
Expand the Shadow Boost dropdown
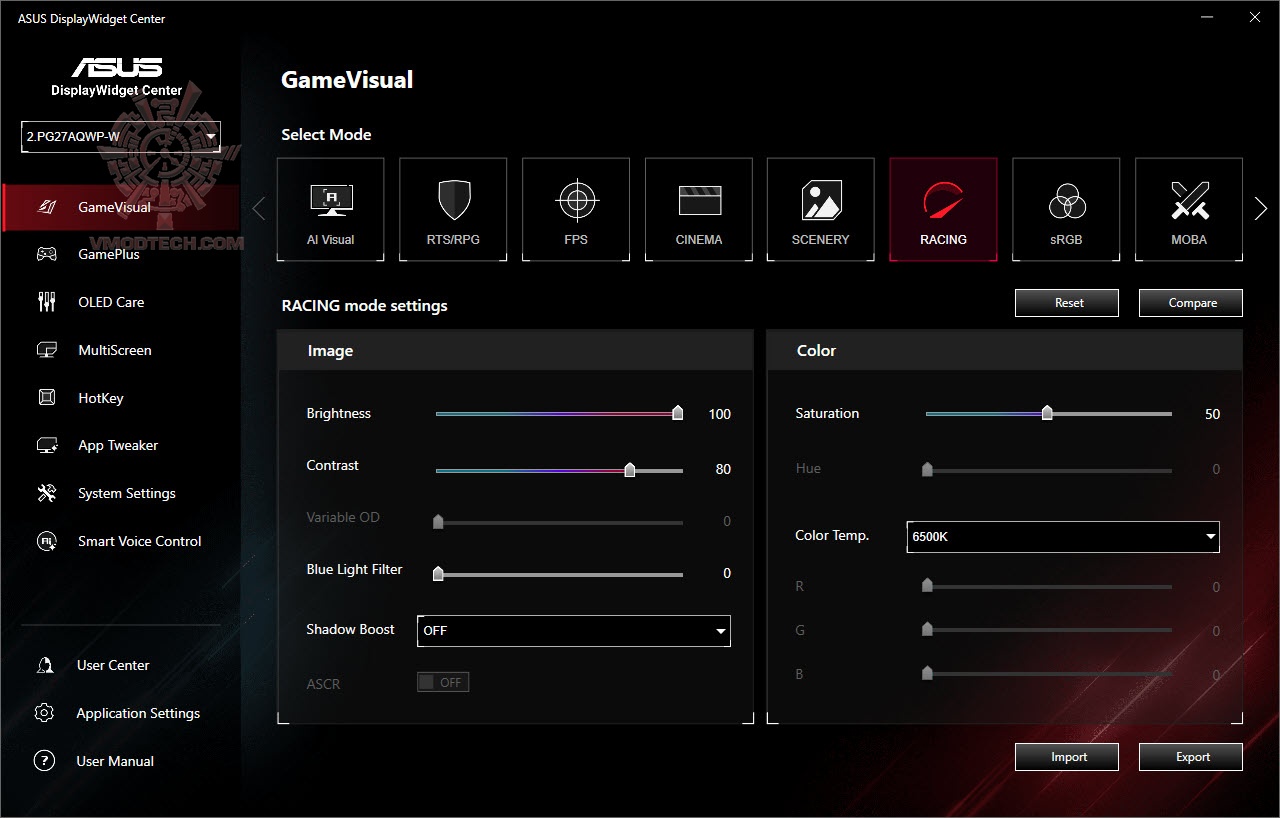pos(574,631)
